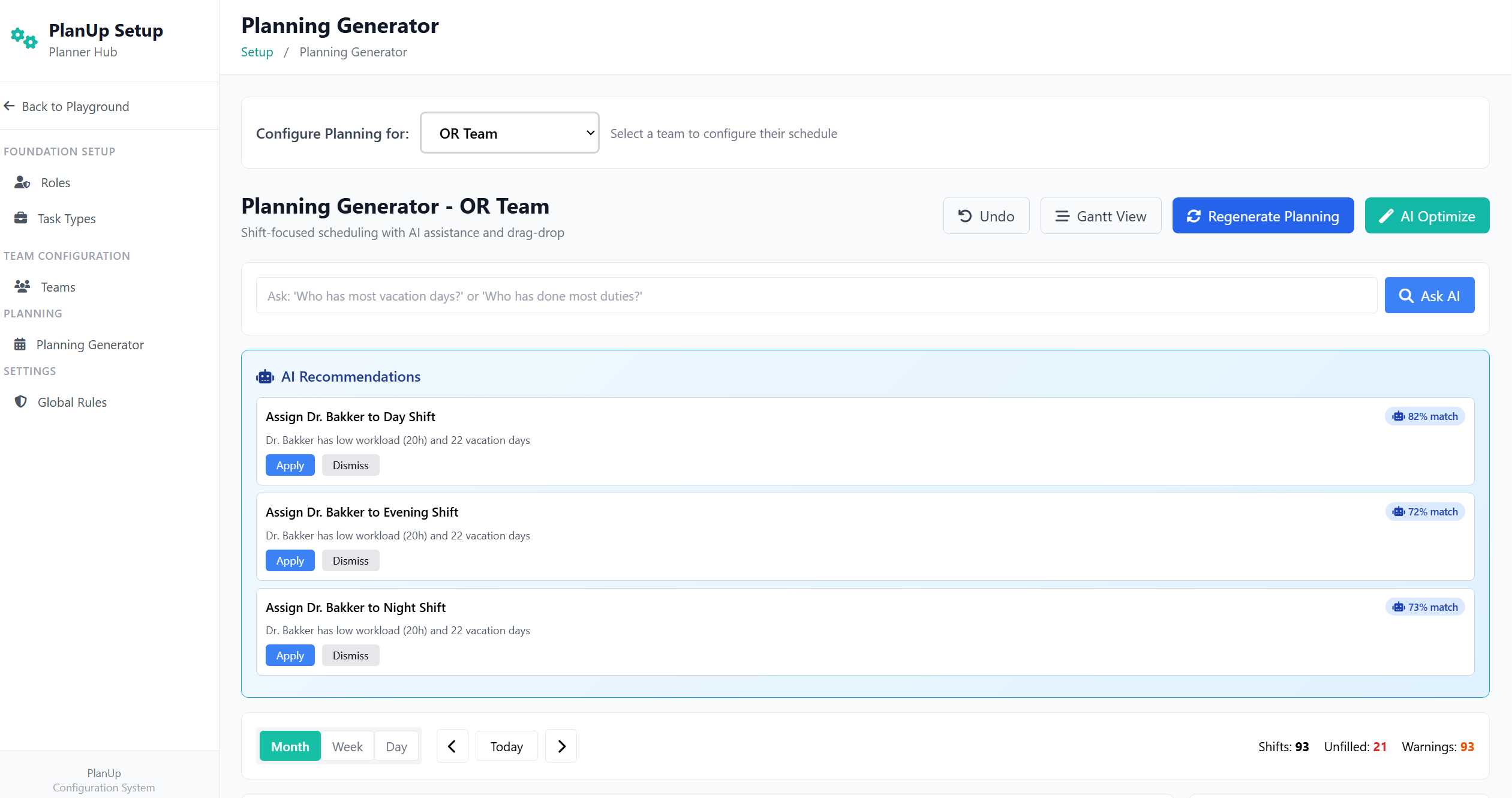Open the team selector dropdown showing OR Team
Viewport: 1512px width, 798px height.
pos(509,133)
